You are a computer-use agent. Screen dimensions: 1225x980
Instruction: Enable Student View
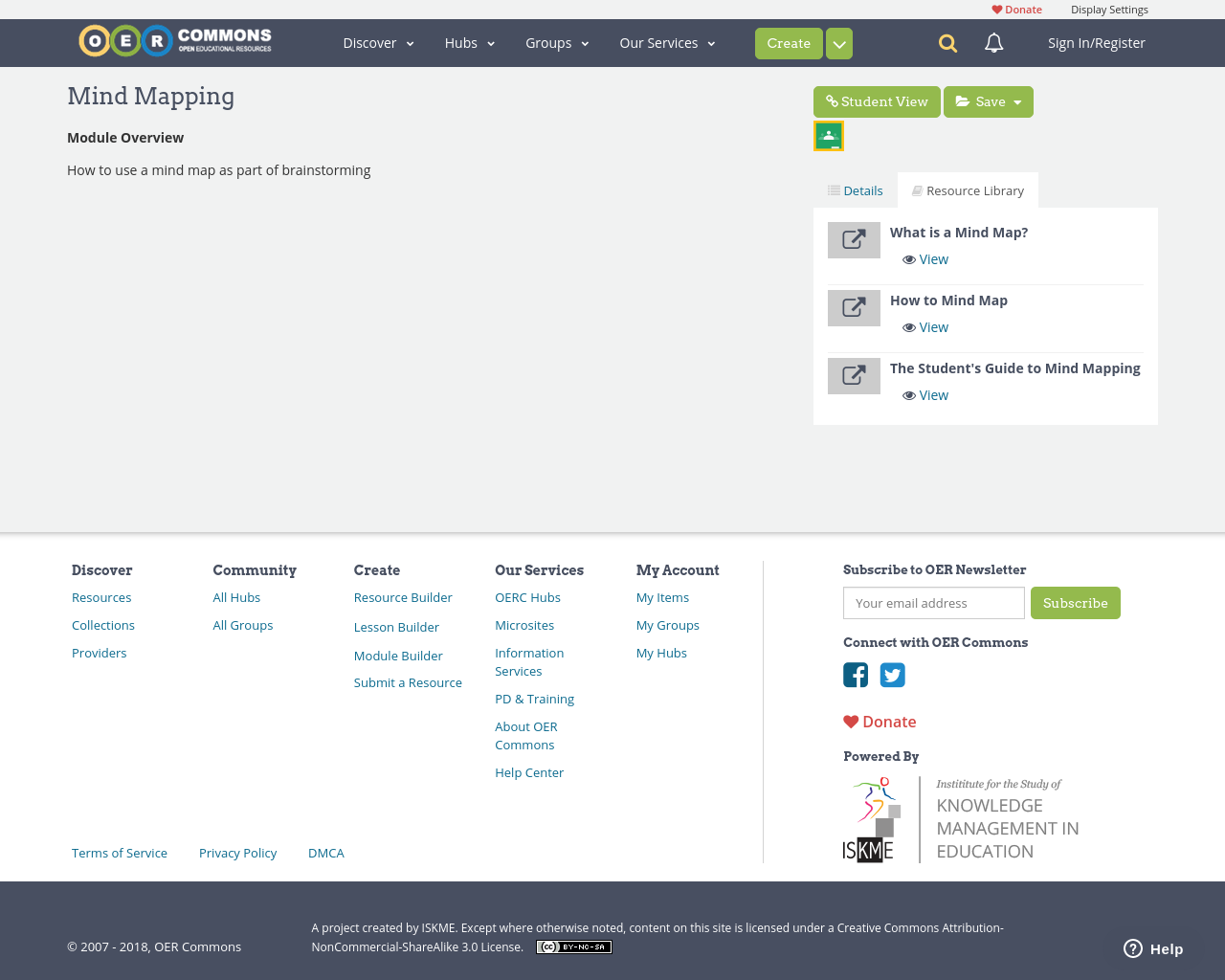(x=877, y=101)
